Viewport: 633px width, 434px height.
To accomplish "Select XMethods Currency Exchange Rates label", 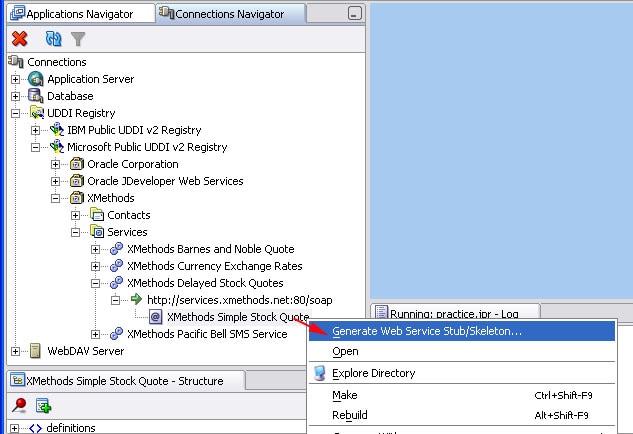I will (214, 266).
